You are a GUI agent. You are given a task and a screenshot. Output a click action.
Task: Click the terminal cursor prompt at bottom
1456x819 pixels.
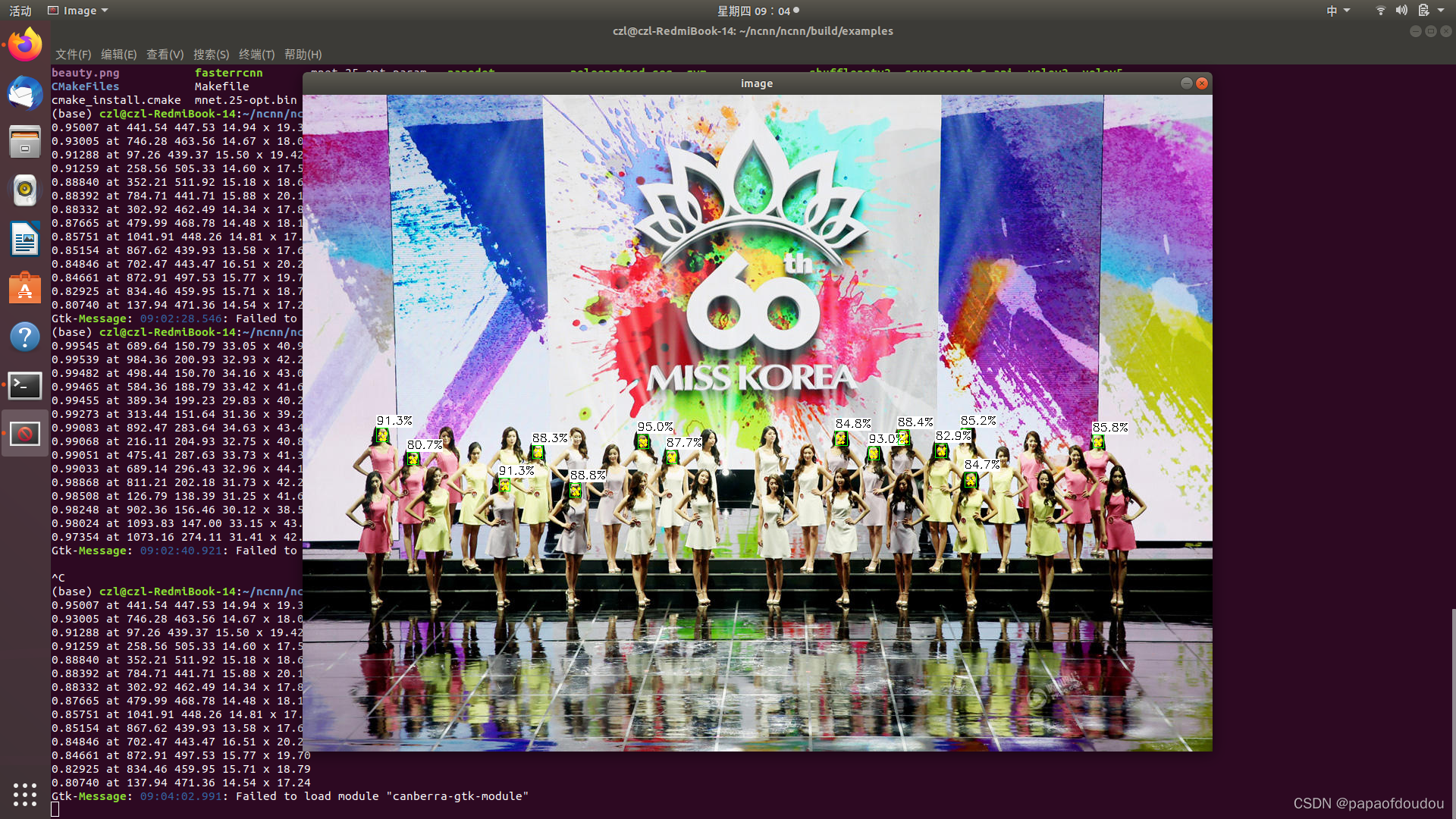55,810
